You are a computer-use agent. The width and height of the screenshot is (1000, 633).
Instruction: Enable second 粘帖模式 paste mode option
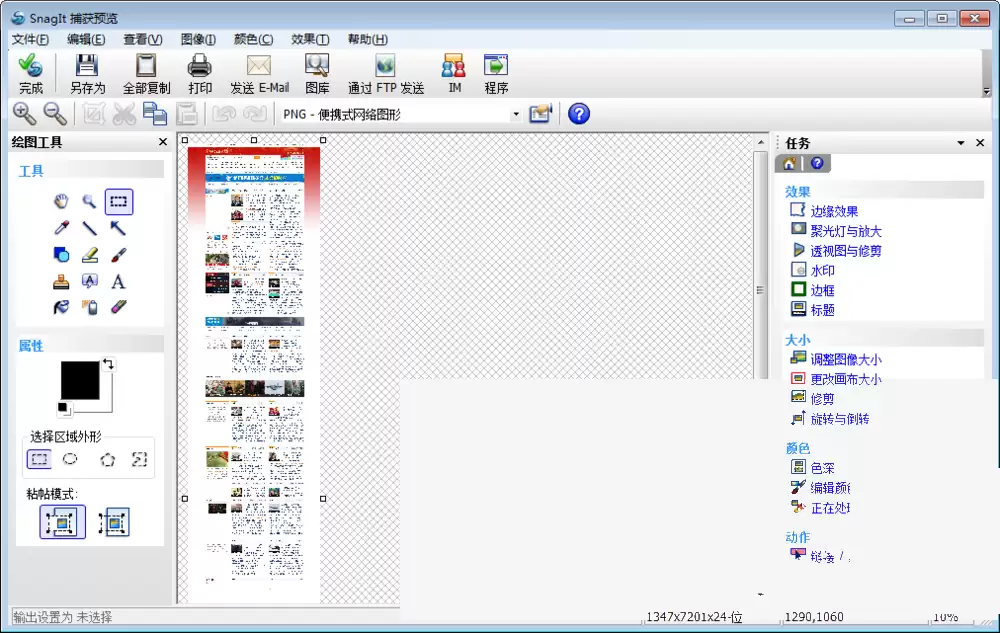point(114,522)
